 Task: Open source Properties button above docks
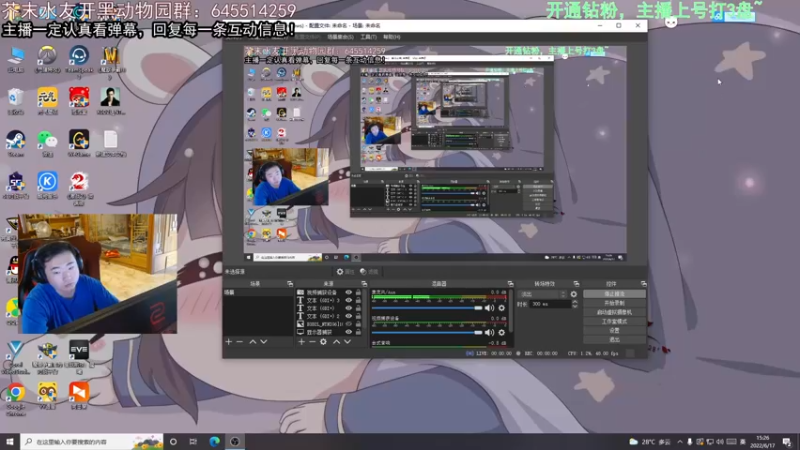click(x=345, y=272)
